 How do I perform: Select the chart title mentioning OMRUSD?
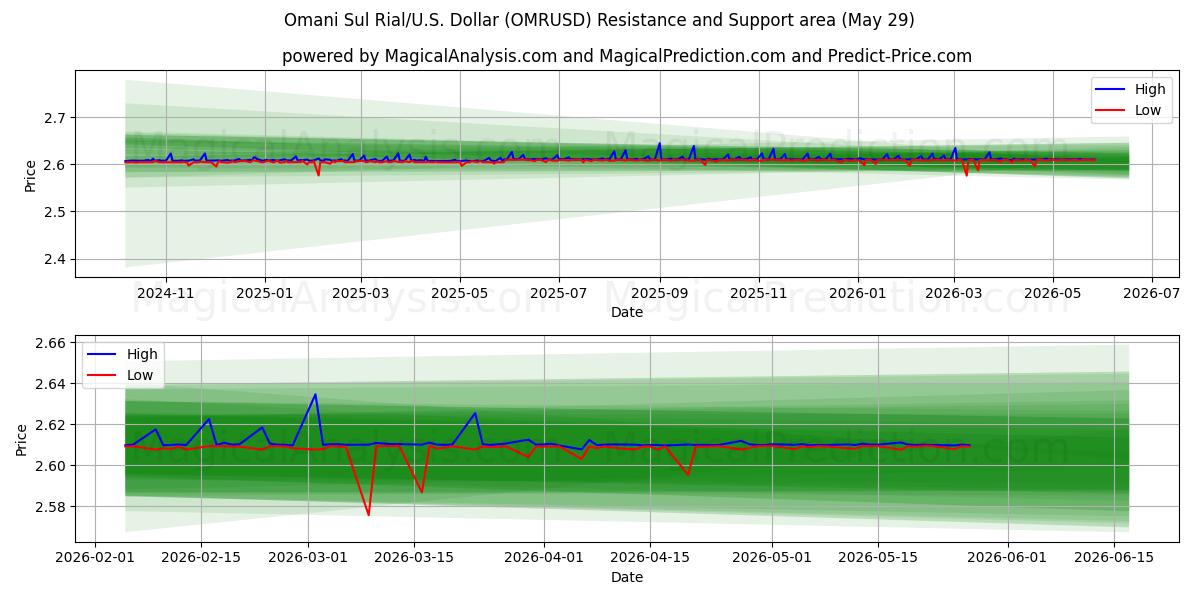click(x=599, y=20)
